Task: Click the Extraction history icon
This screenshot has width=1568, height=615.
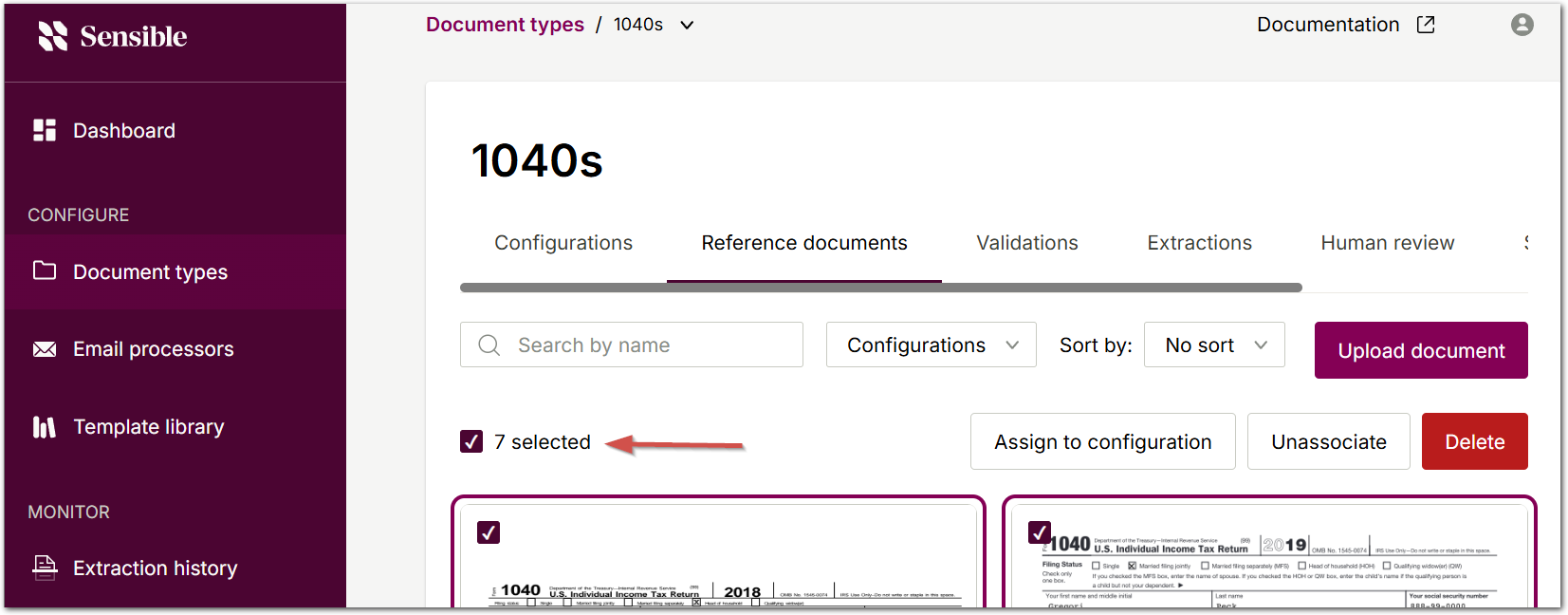Action: (45, 568)
